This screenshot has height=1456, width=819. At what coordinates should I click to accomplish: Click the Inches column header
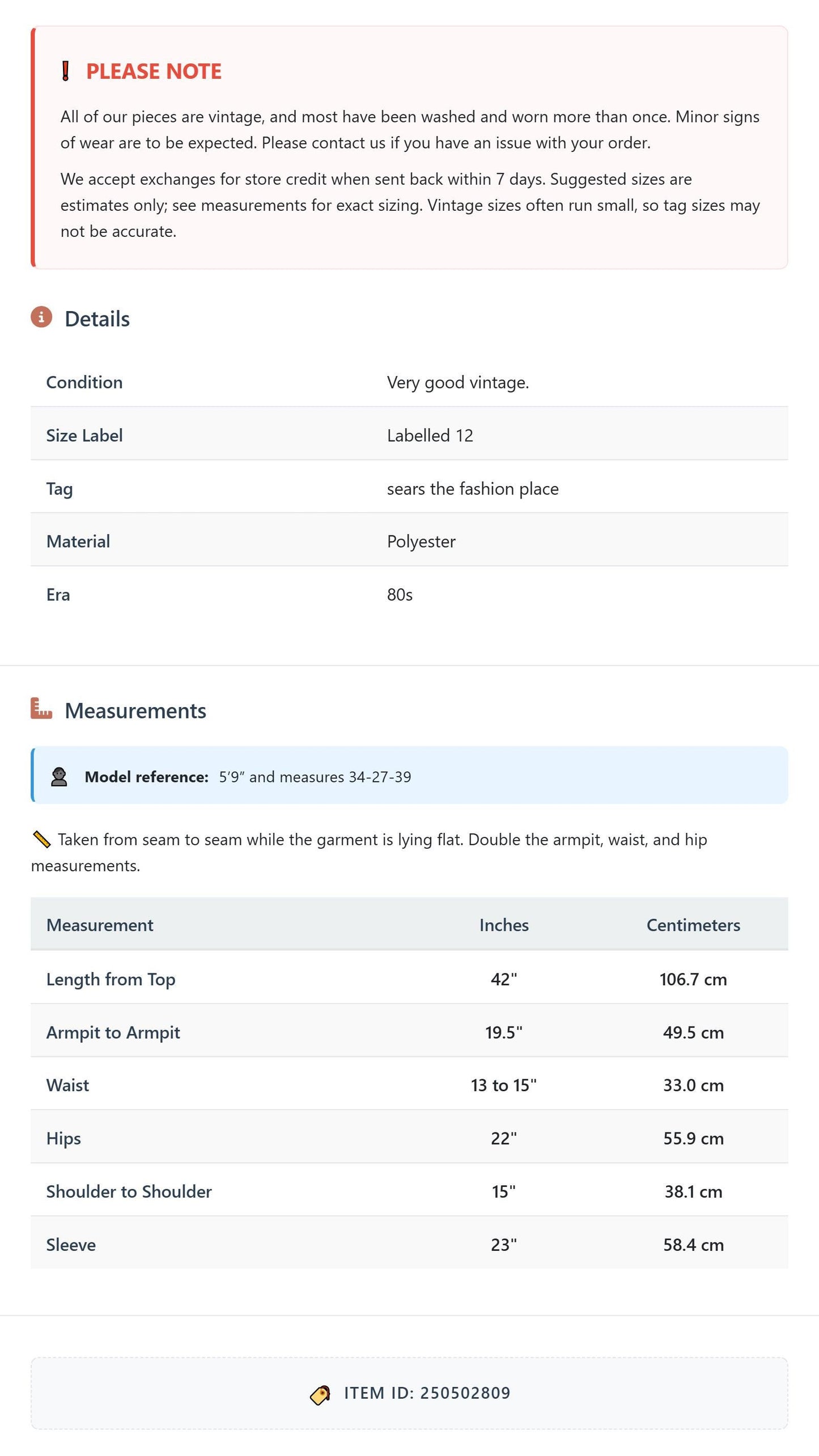coord(504,925)
